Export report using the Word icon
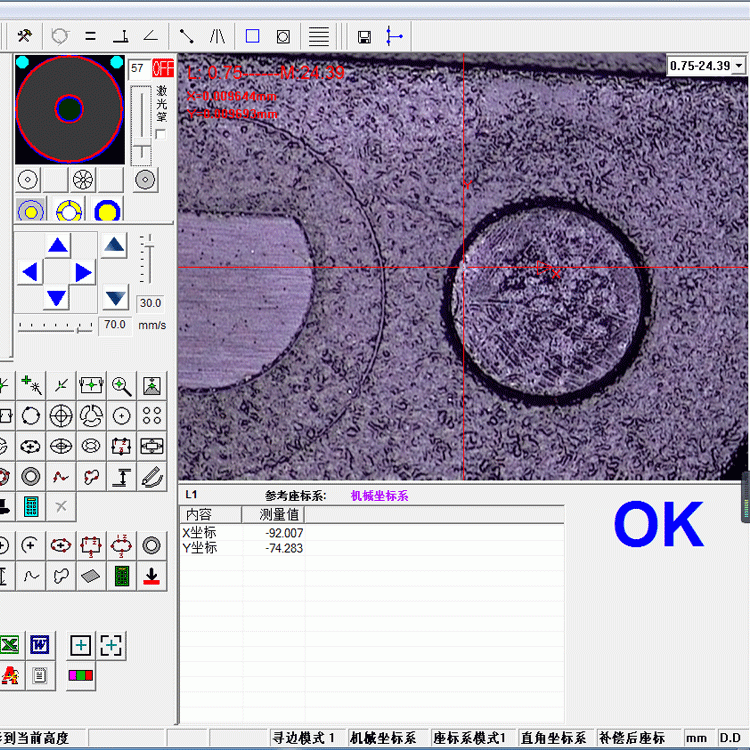750x750 pixels. pyautogui.click(x=39, y=645)
